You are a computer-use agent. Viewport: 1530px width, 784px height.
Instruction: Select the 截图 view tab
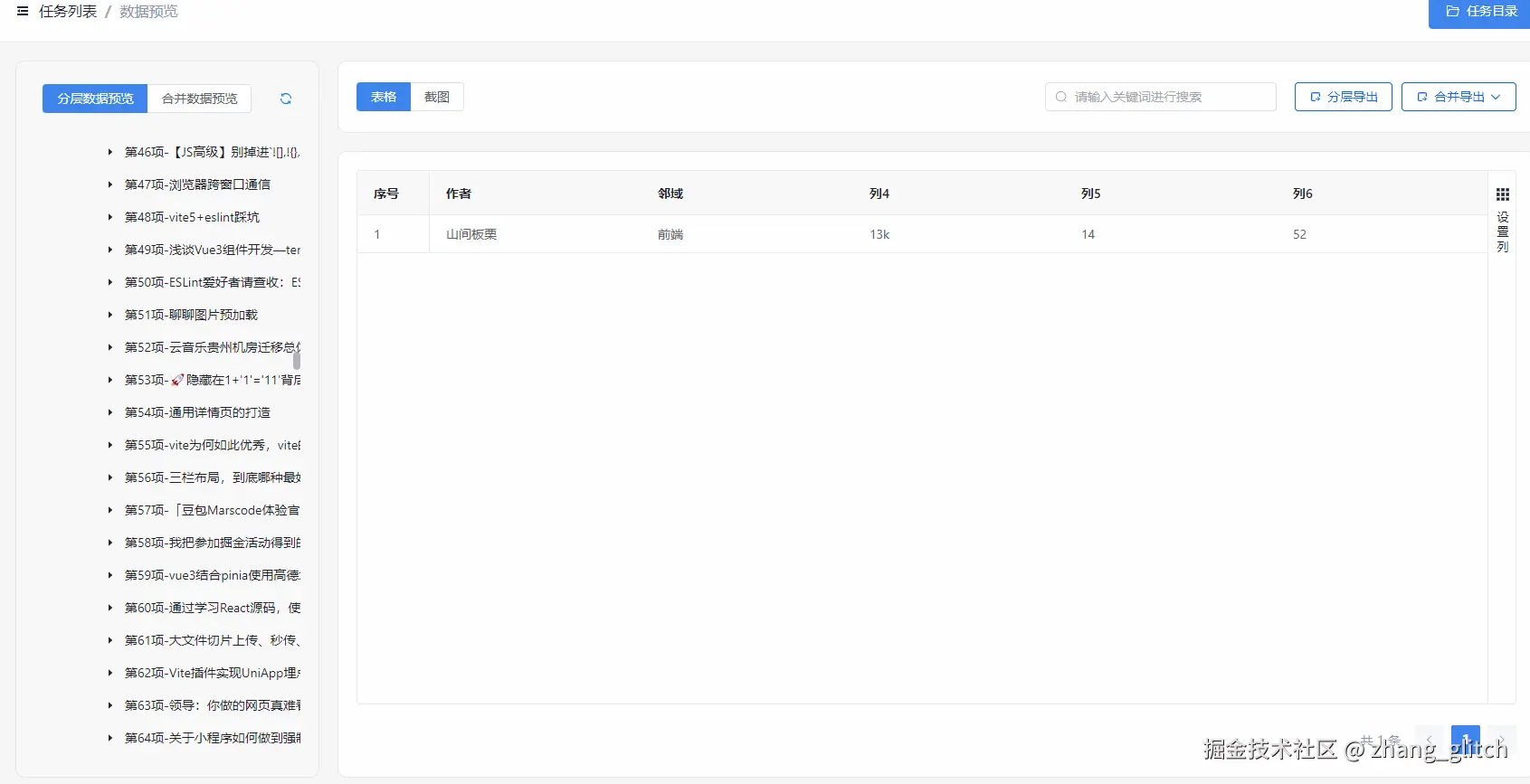coord(437,97)
